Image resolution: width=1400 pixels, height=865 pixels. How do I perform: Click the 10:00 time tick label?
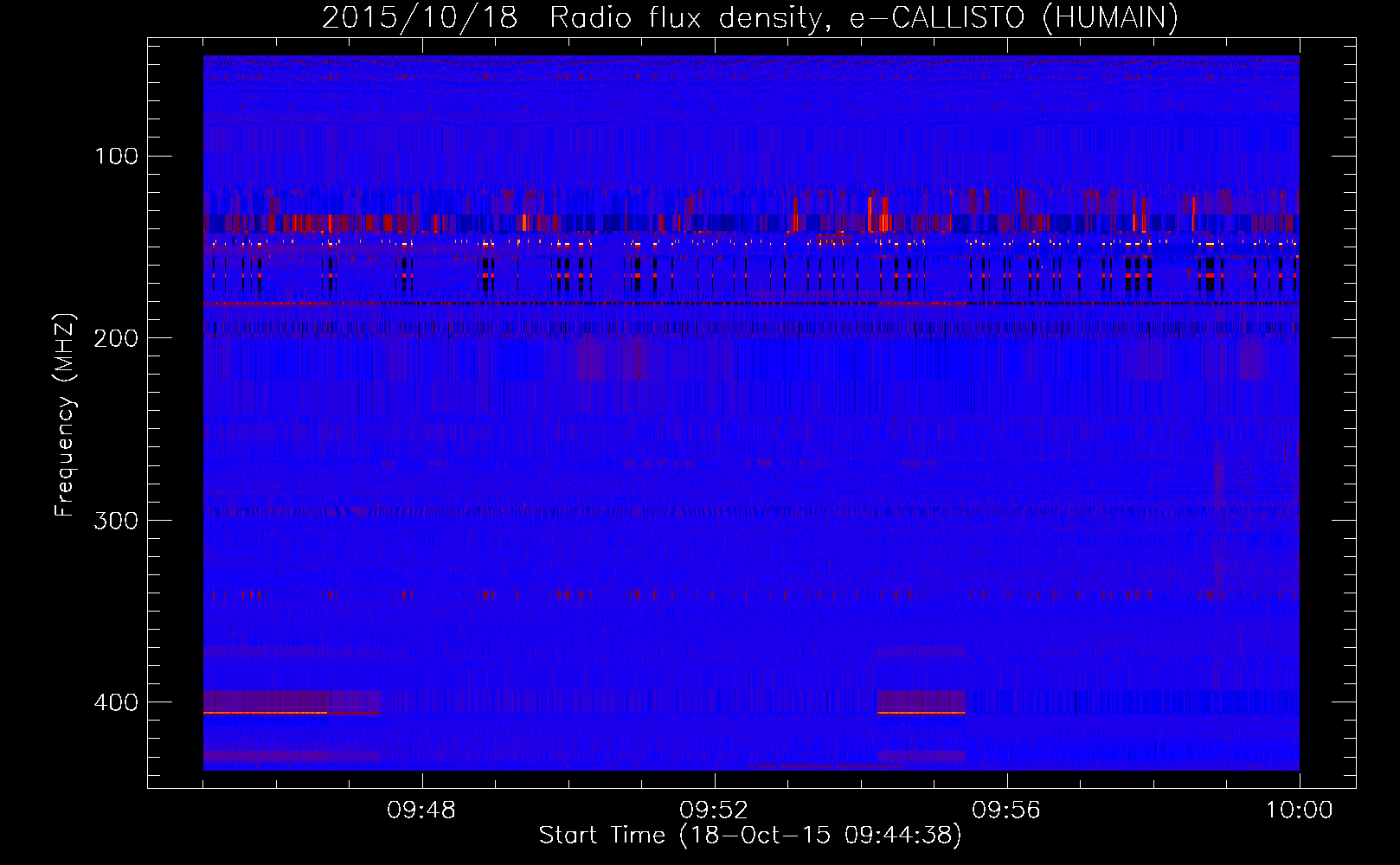point(1300,811)
